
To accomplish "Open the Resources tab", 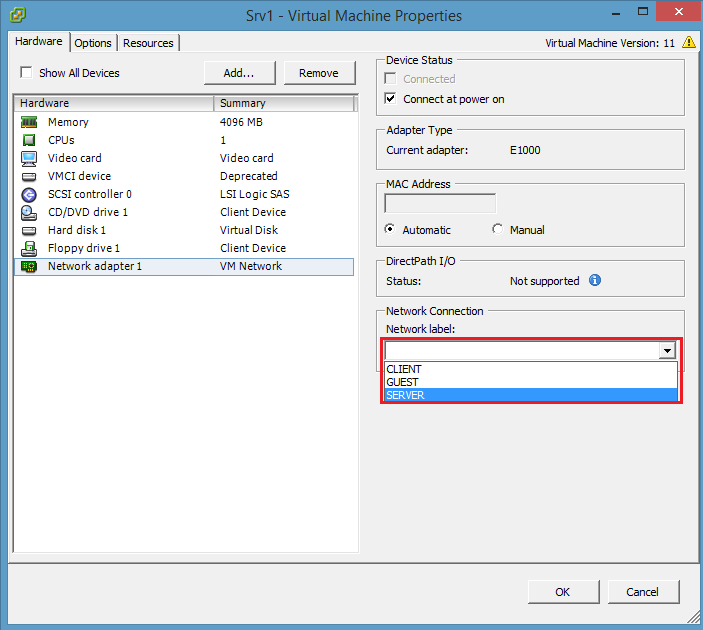I will 148,43.
